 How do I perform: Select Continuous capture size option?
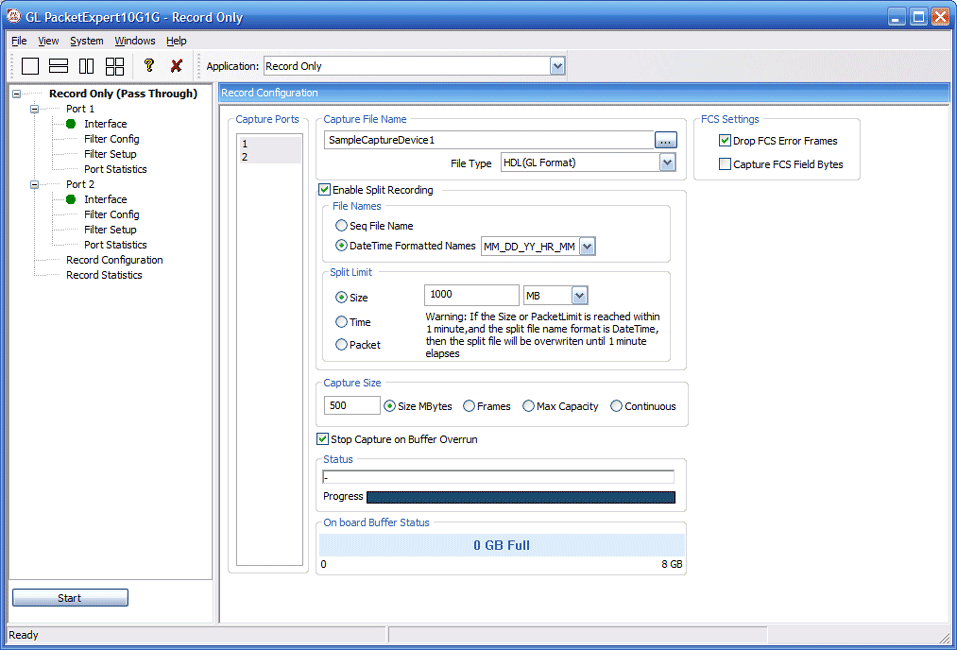[616, 406]
